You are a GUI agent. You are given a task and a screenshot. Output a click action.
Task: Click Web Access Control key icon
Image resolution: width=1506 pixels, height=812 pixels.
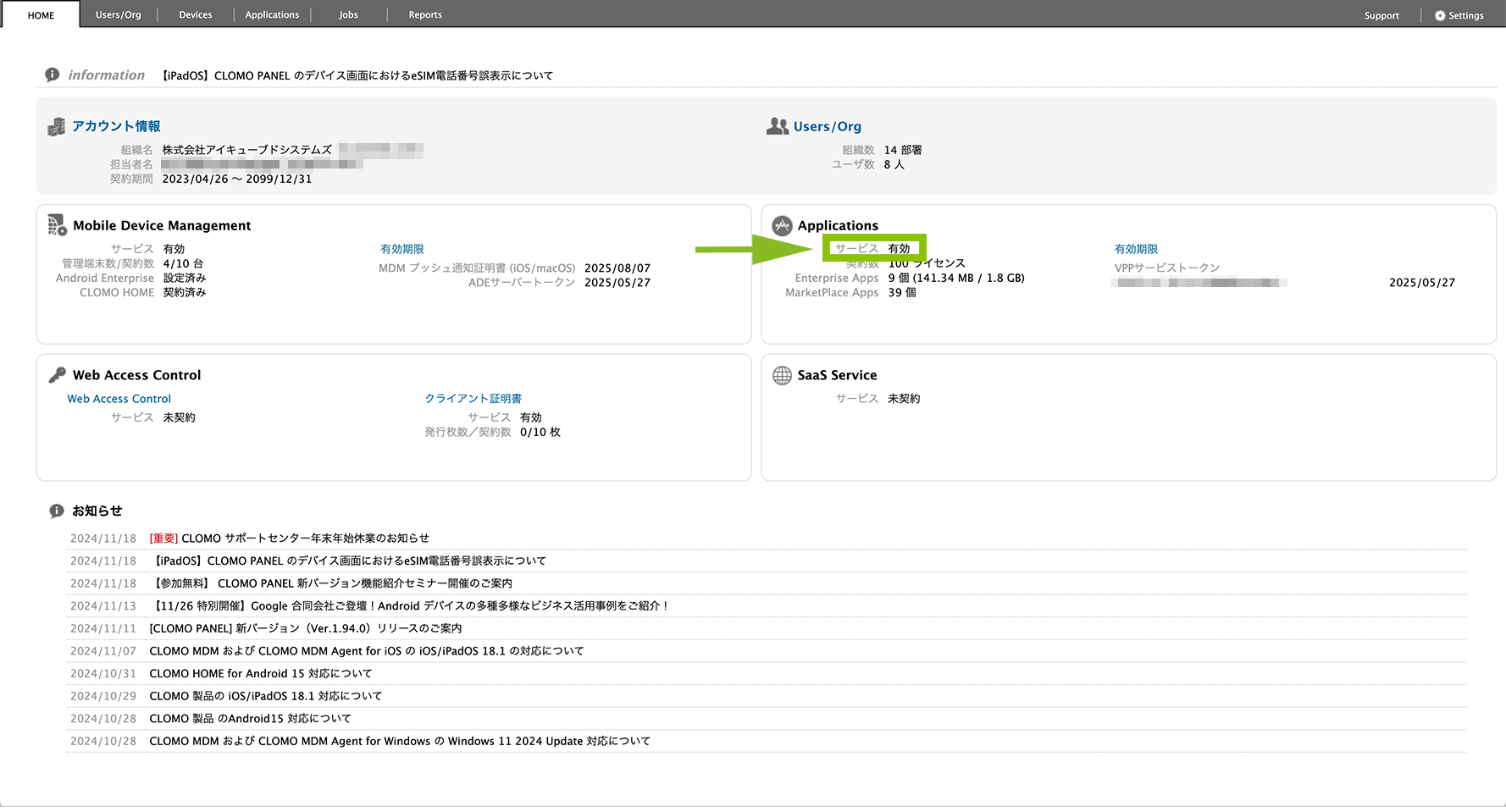(58, 375)
